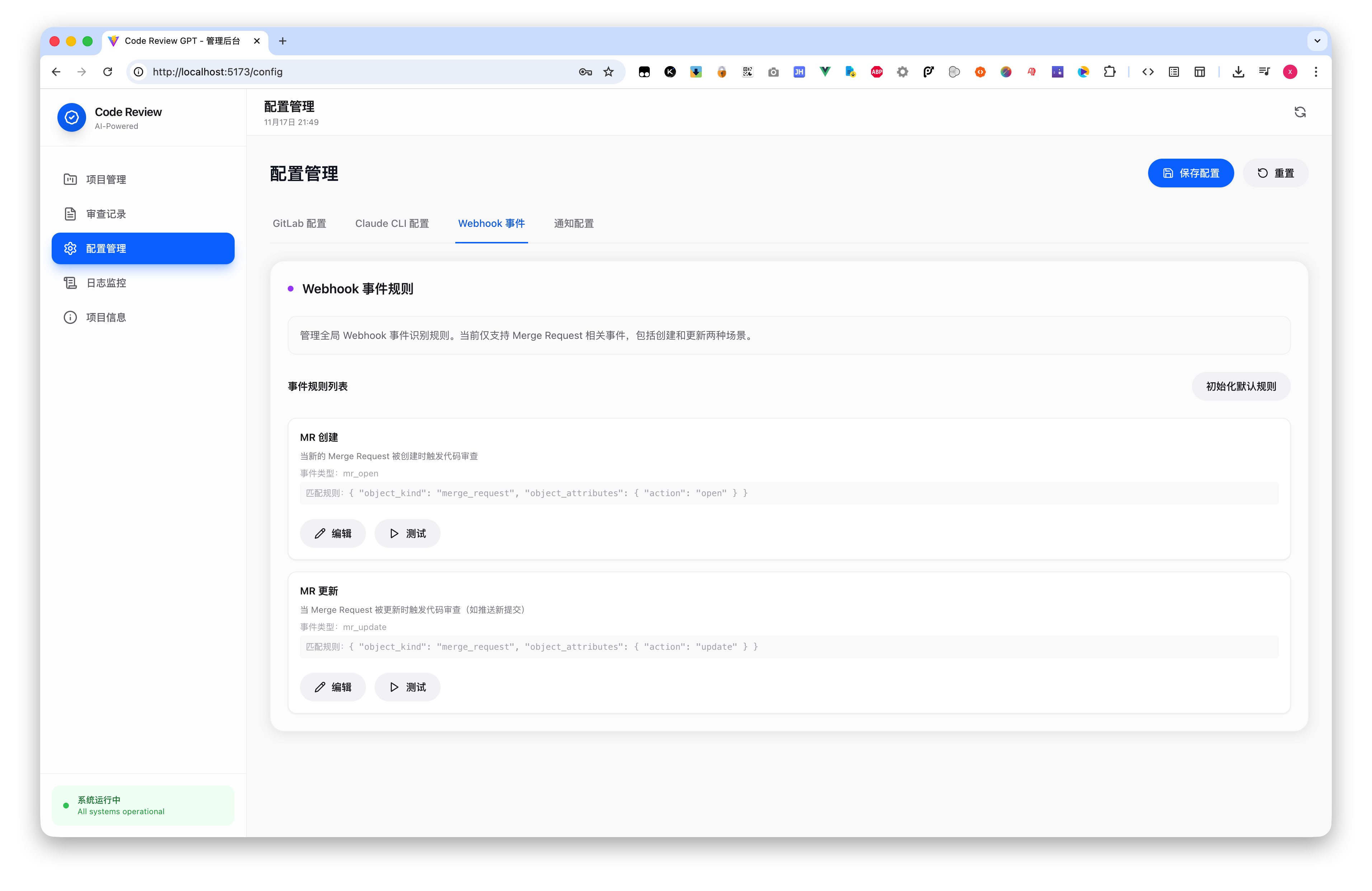Open 通知配置 tab
Screen dimensions: 1372x891
(x=573, y=223)
